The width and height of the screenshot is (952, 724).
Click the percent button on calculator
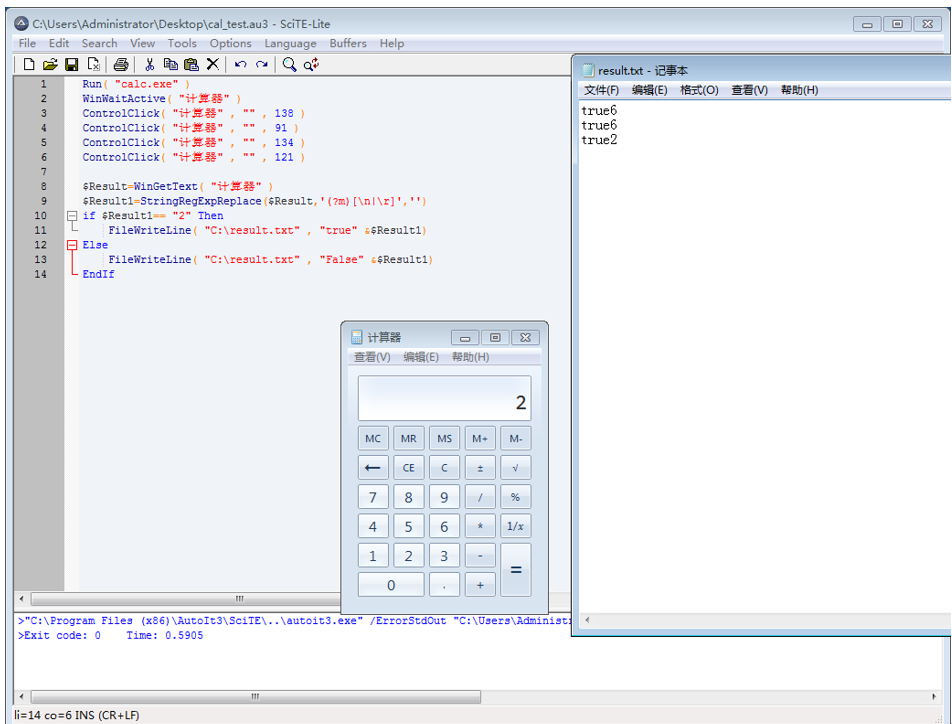pyautogui.click(x=515, y=497)
